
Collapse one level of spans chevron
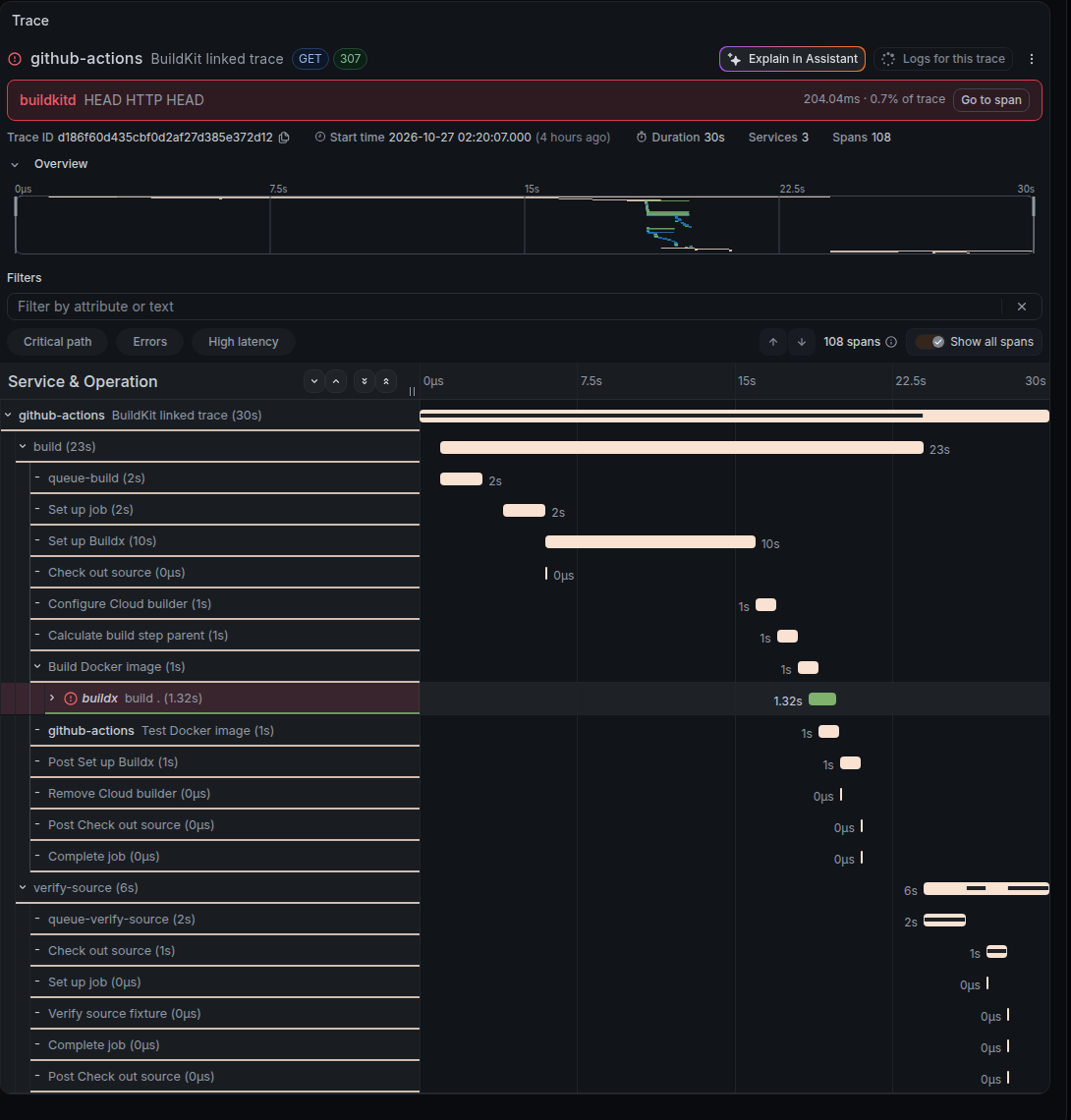336,381
